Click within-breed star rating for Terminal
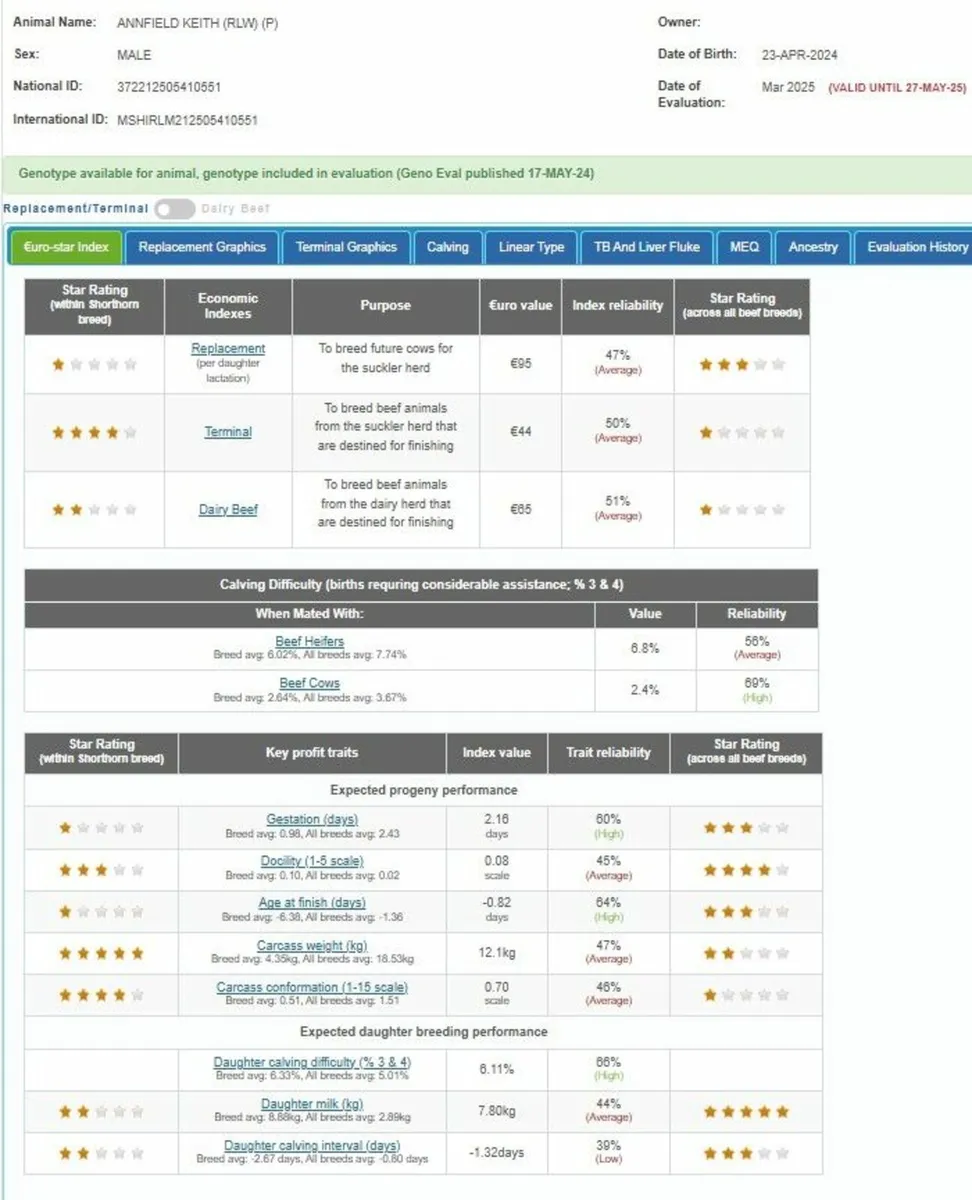This screenshot has width=972, height=1200. (95, 433)
